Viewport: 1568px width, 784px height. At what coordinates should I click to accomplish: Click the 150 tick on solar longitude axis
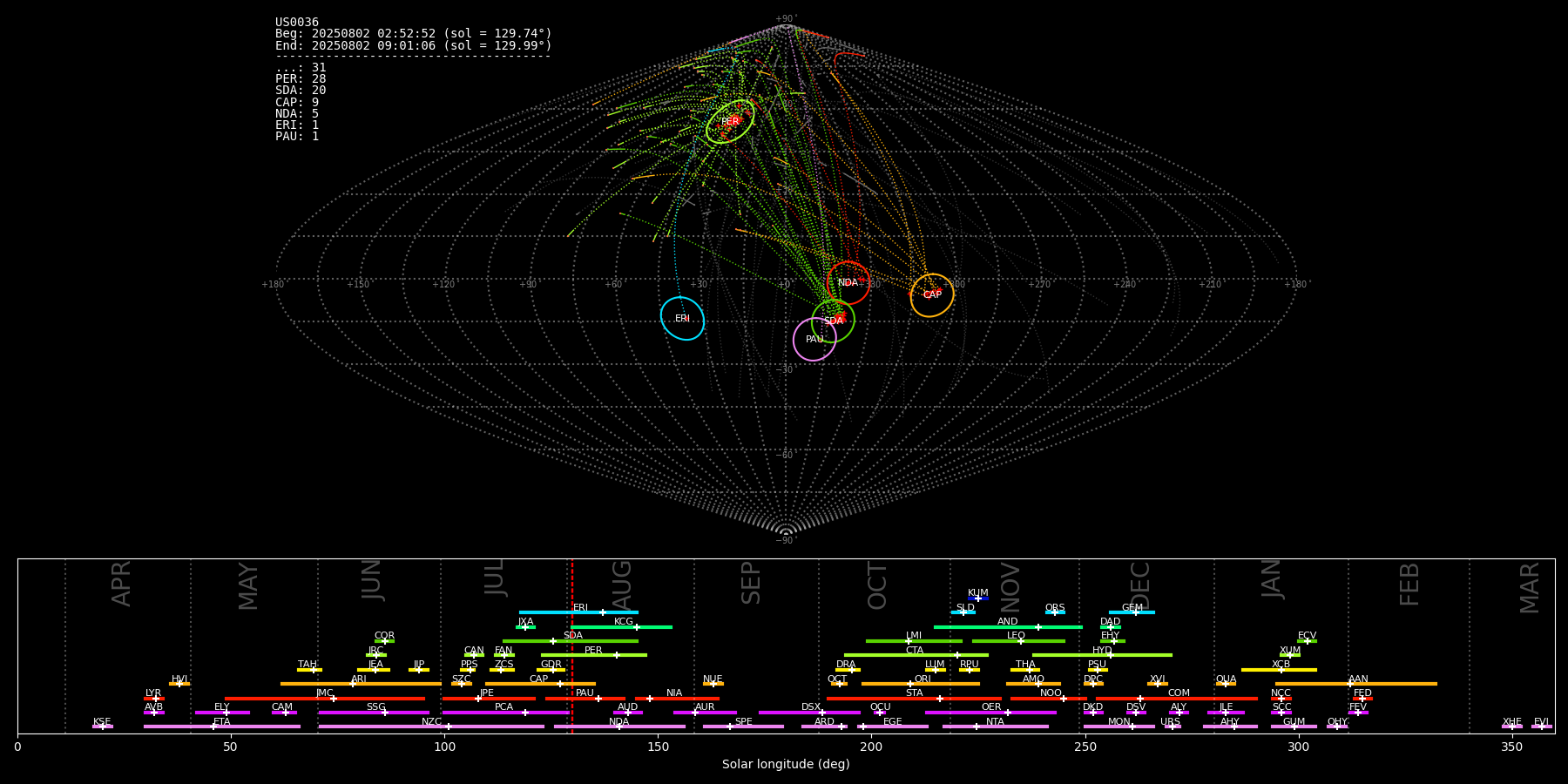tap(658, 747)
